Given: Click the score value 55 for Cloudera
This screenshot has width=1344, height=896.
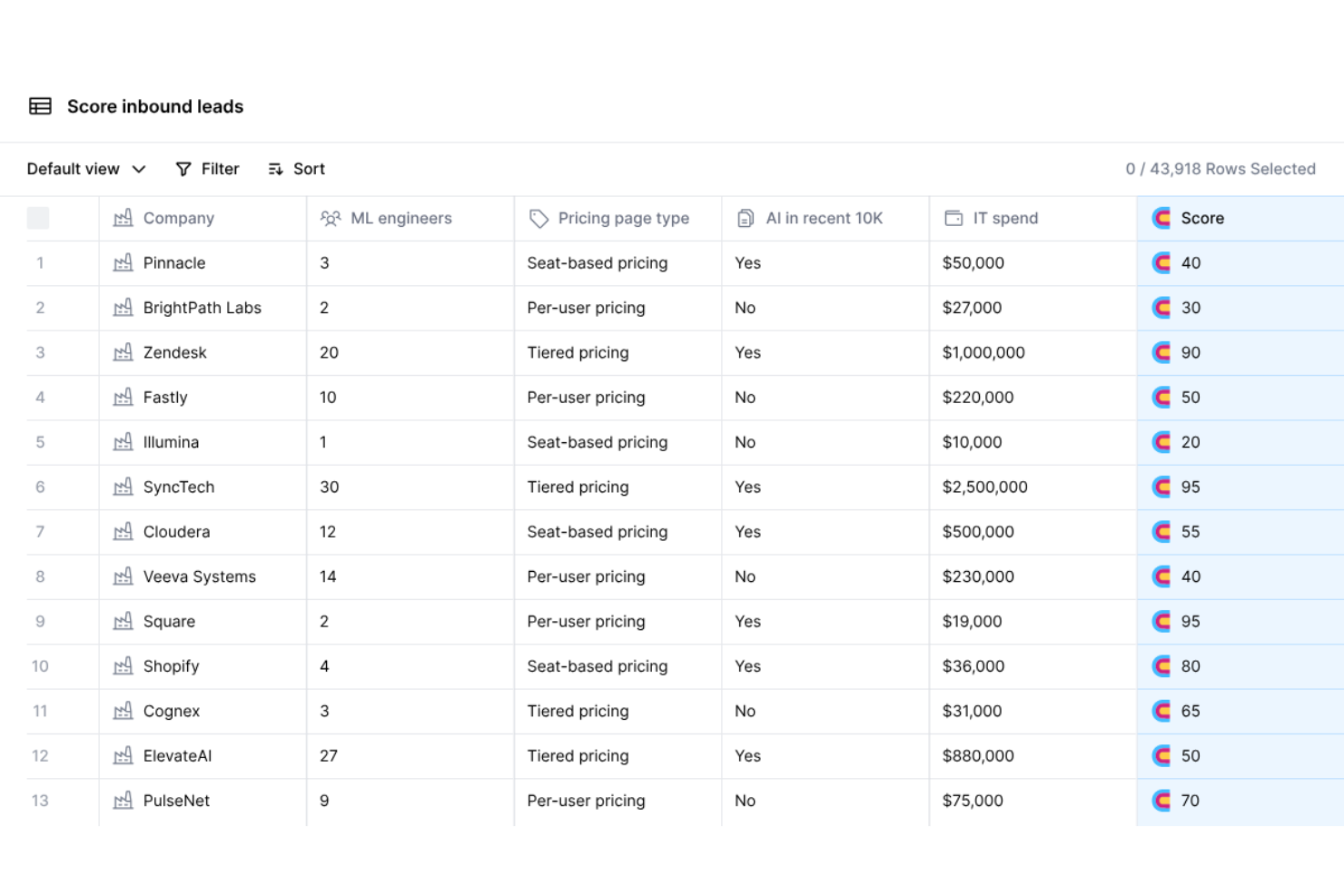Looking at the screenshot, I should coord(1191,532).
